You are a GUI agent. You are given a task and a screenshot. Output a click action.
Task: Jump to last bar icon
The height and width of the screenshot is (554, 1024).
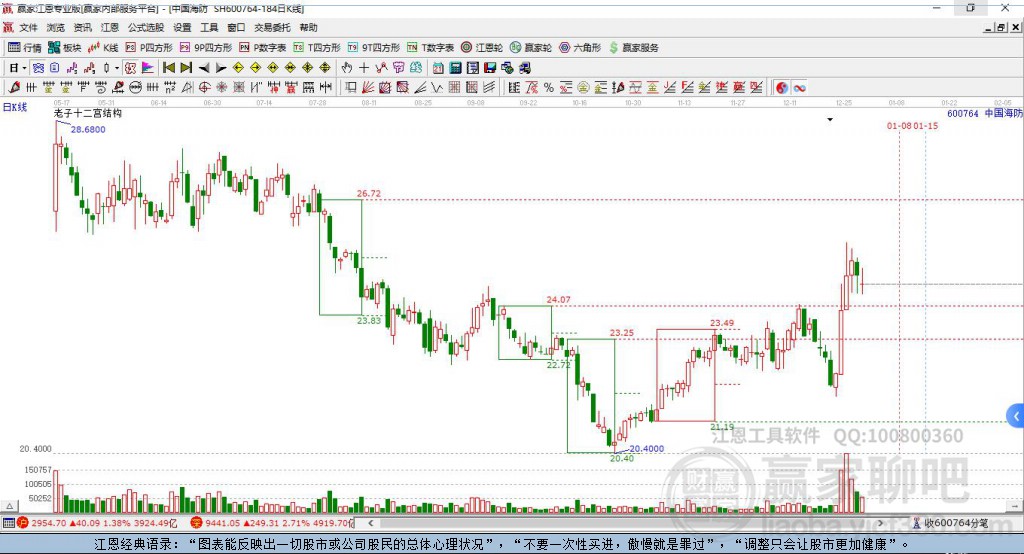(x=186, y=67)
